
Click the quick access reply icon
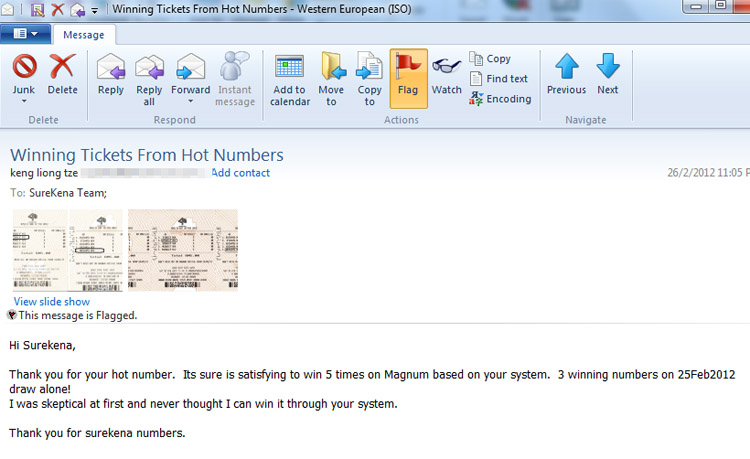(77, 10)
